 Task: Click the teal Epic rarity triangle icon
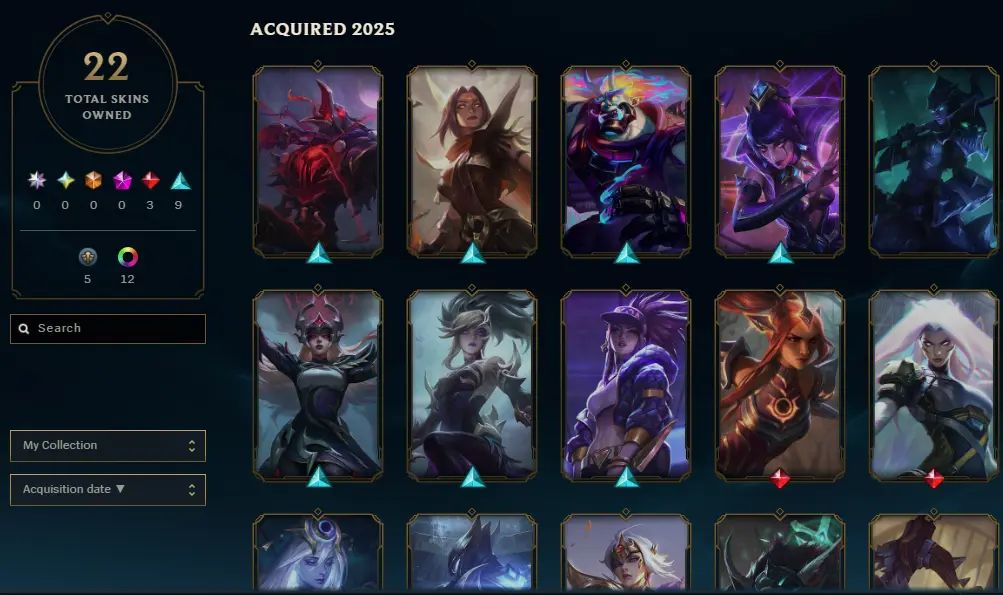pos(180,181)
